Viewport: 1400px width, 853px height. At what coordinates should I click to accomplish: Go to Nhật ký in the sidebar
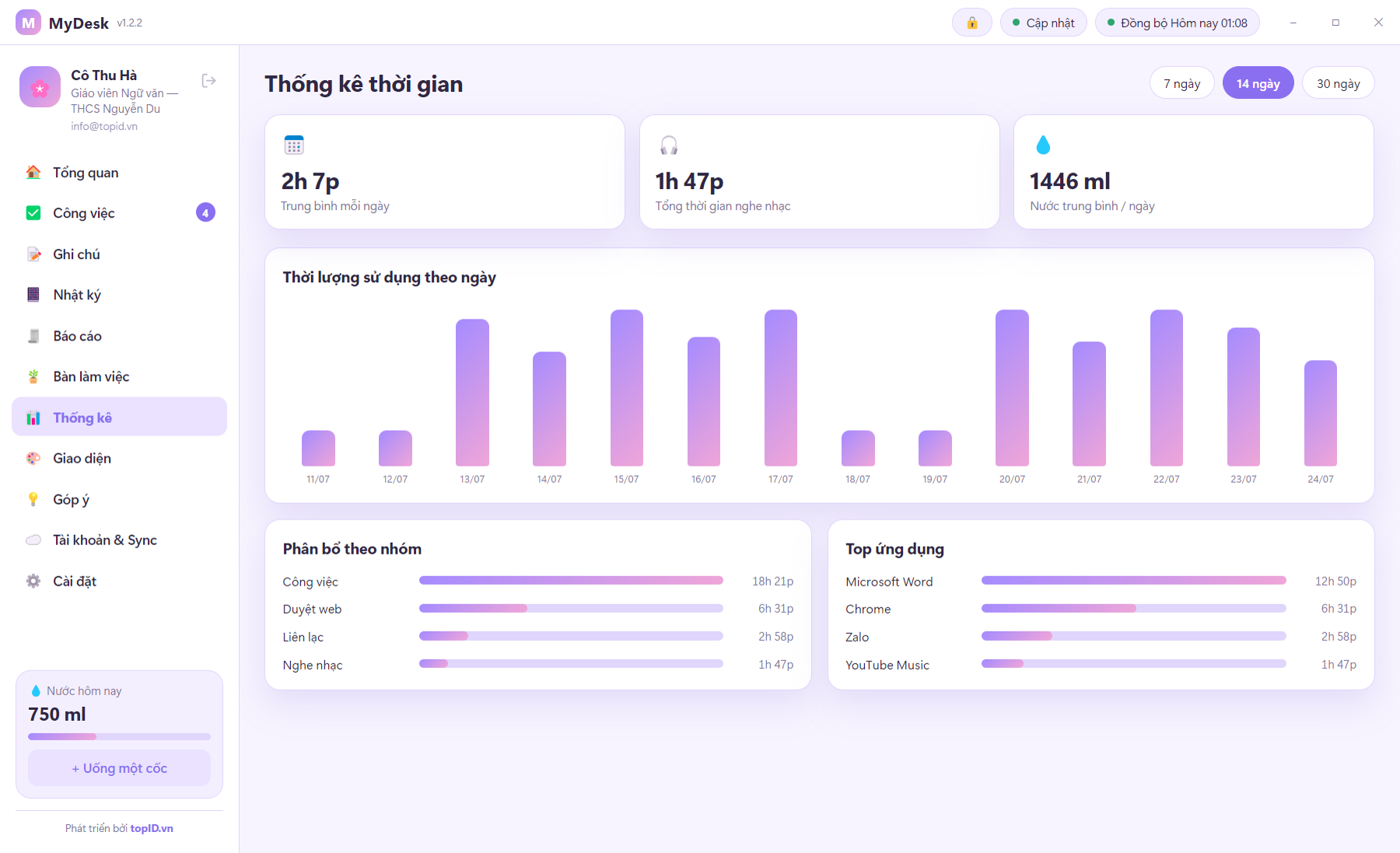coord(119,295)
